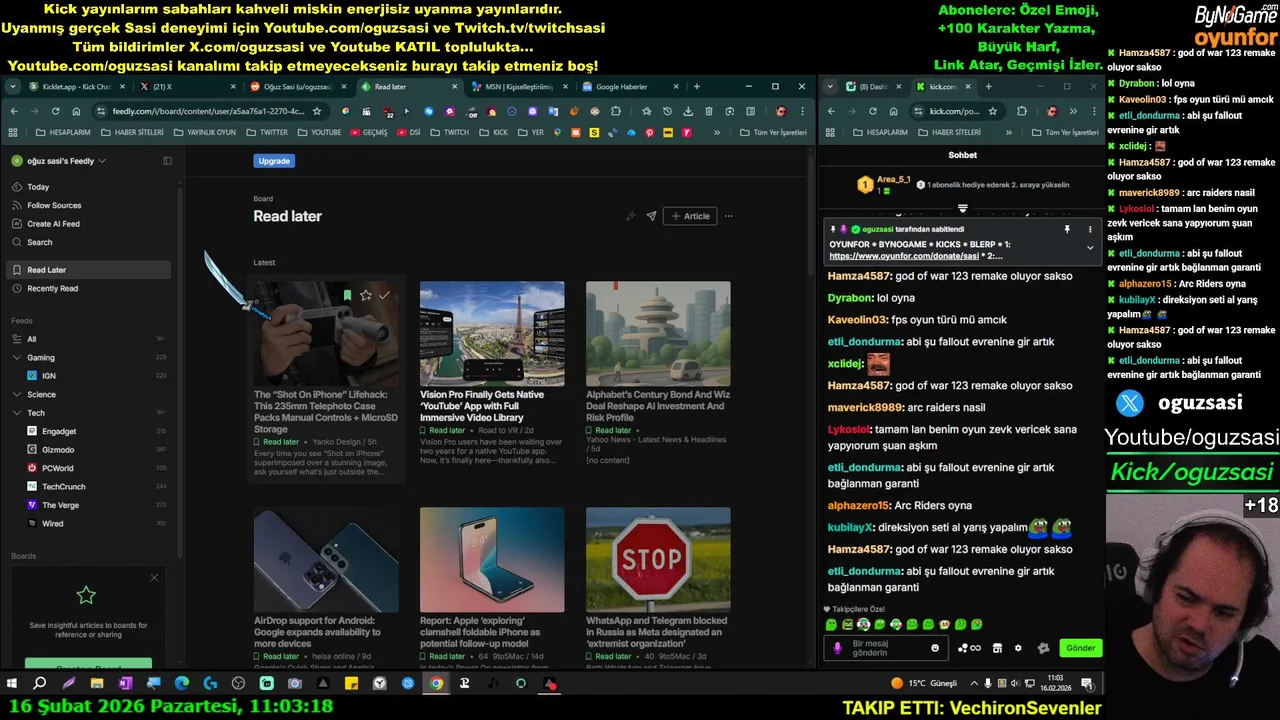
Task: Open PCWorld feed
Action: 88,468
